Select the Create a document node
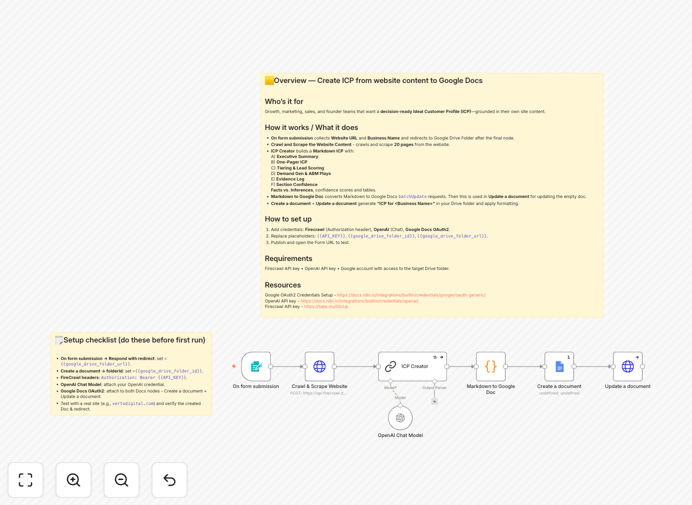 point(559,366)
